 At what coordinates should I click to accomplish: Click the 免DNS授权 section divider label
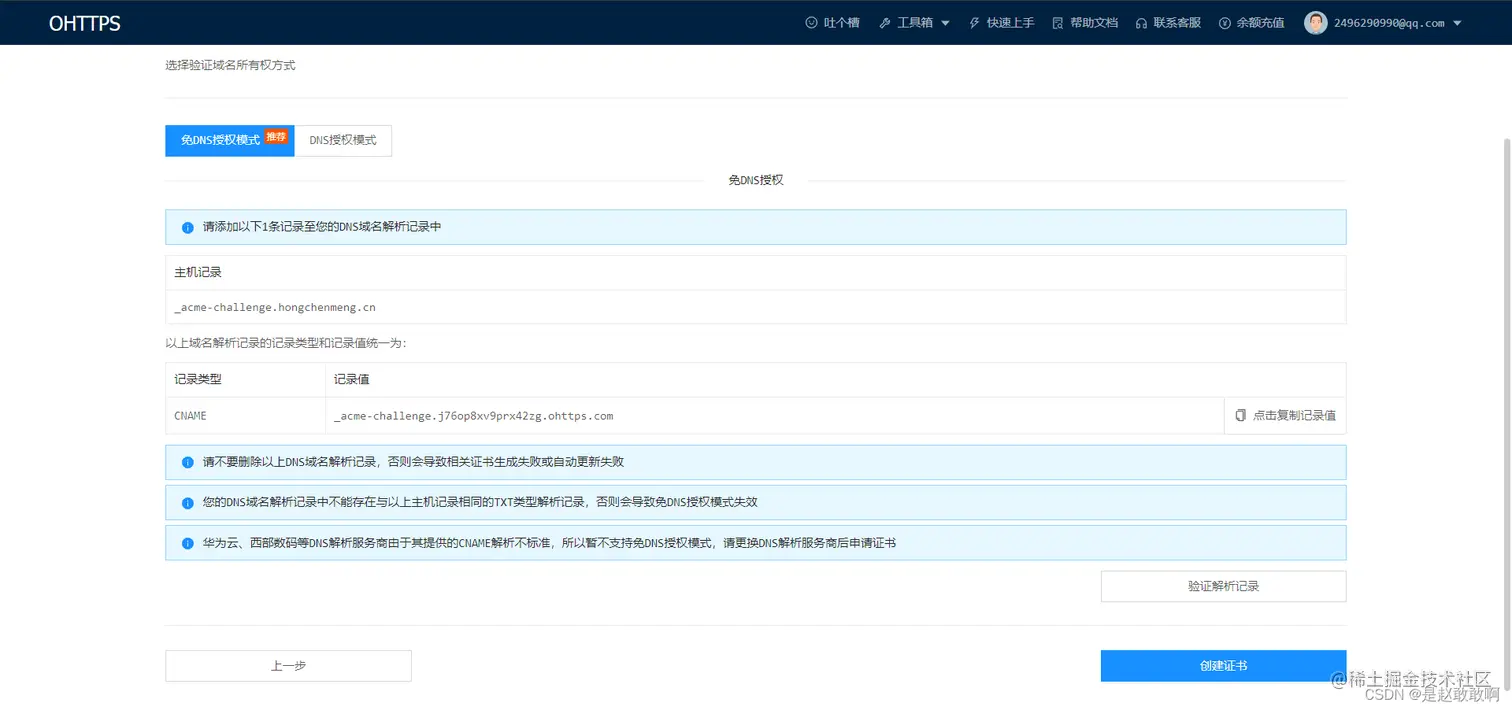point(756,180)
